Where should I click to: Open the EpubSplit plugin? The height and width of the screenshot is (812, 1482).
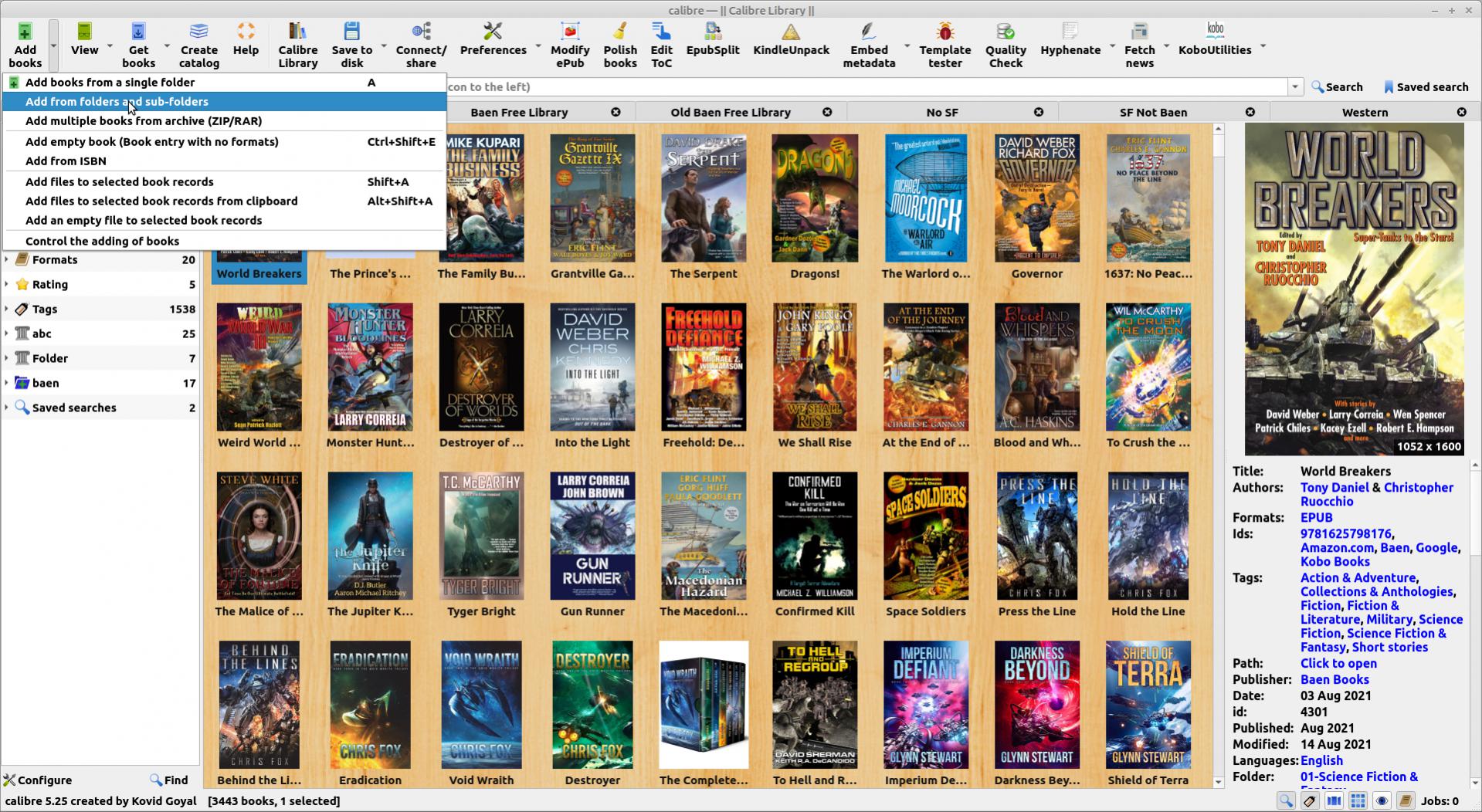[x=712, y=40]
